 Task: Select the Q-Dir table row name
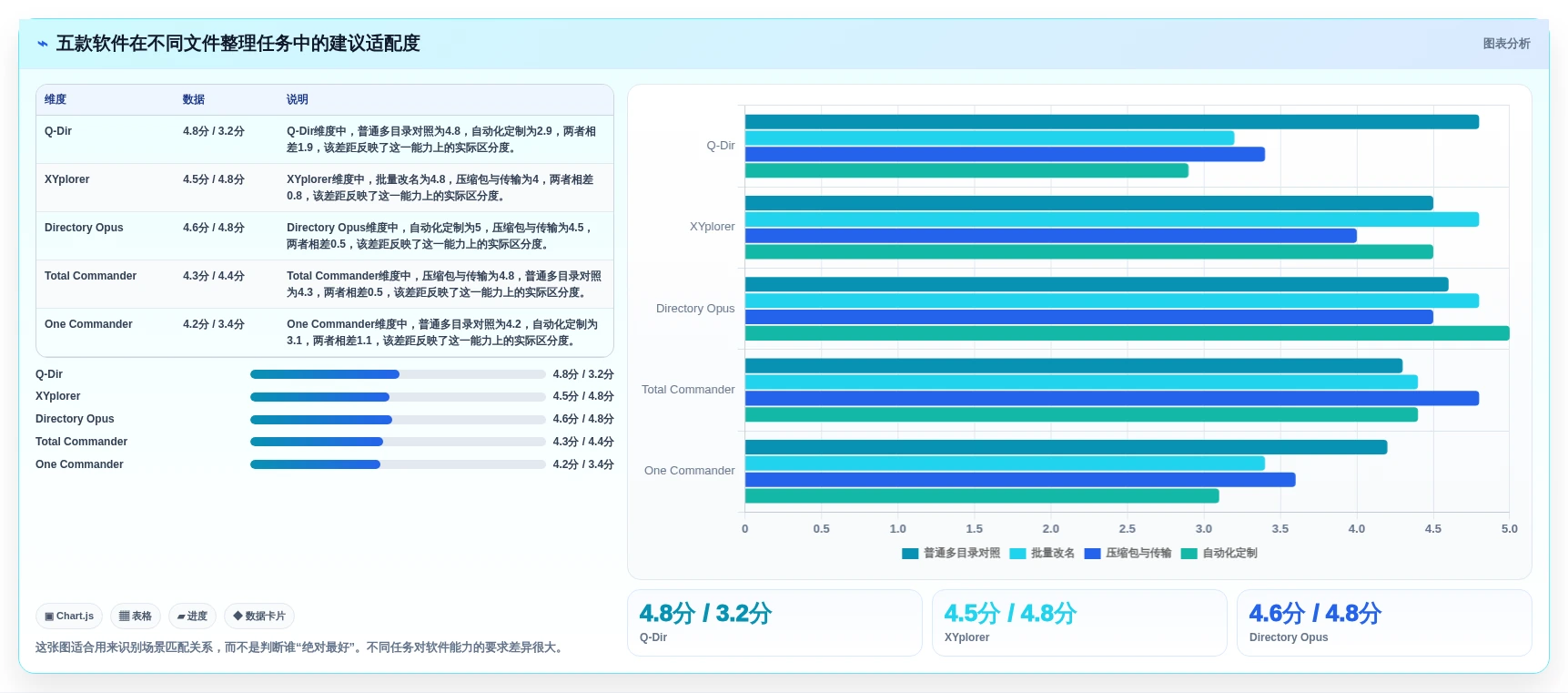pos(58,131)
